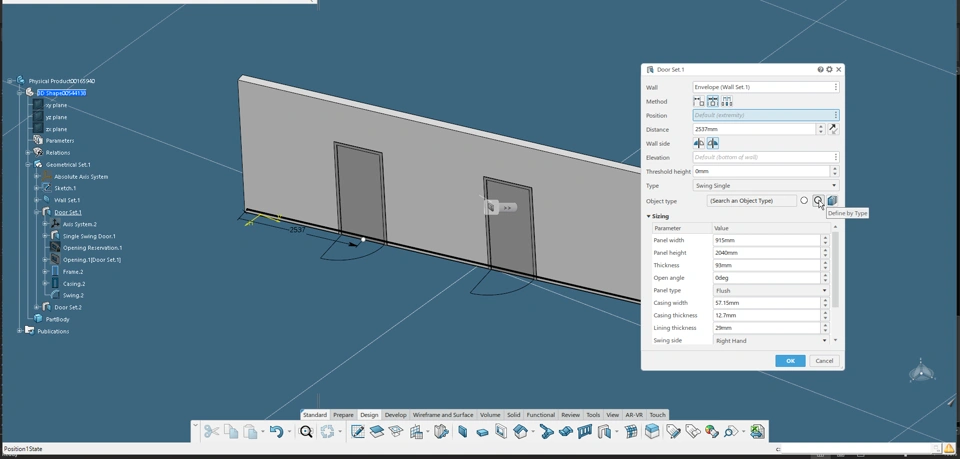Collapse the Sizing section
The width and height of the screenshot is (960, 459).
pyautogui.click(x=648, y=216)
